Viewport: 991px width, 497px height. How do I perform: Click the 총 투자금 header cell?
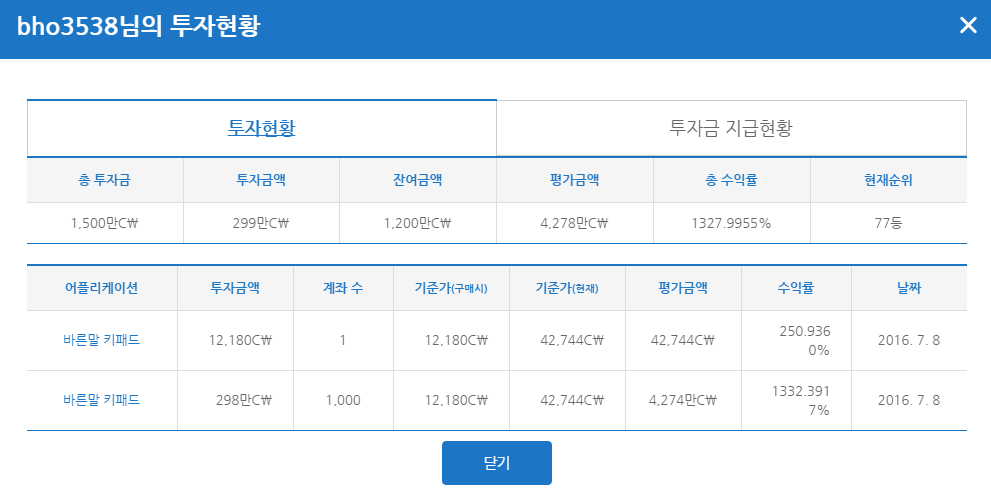tap(104, 180)
